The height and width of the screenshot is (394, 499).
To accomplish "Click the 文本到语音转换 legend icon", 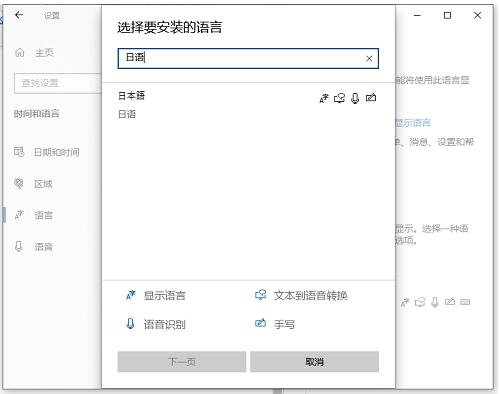I will coord(260,295).
